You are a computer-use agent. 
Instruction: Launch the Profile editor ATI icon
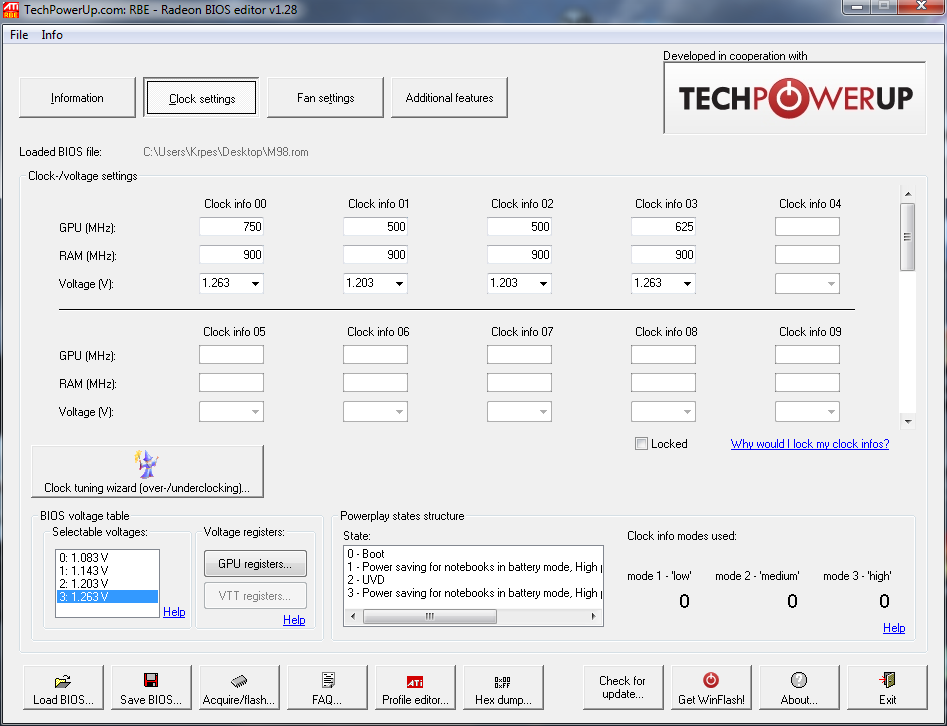[x=415, y=688]
